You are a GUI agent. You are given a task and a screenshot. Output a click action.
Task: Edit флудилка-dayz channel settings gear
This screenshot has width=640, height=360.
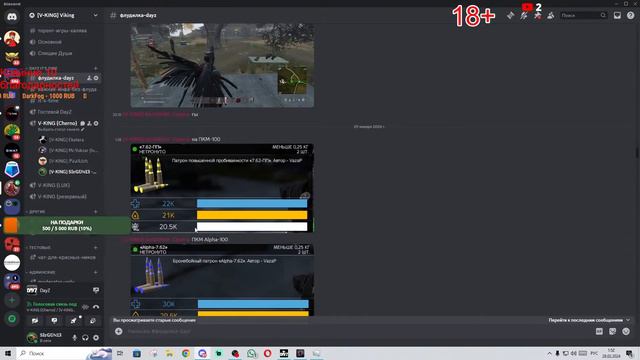coord(96,78)
